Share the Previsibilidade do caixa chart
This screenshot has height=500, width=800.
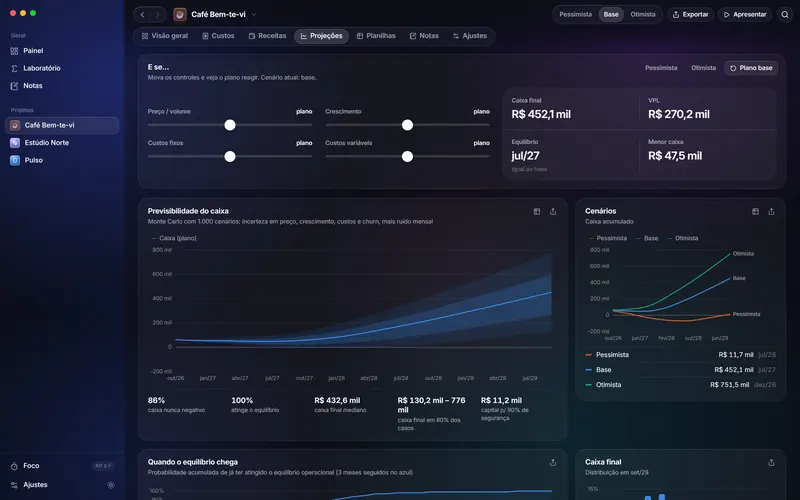[x=553, y=211]
